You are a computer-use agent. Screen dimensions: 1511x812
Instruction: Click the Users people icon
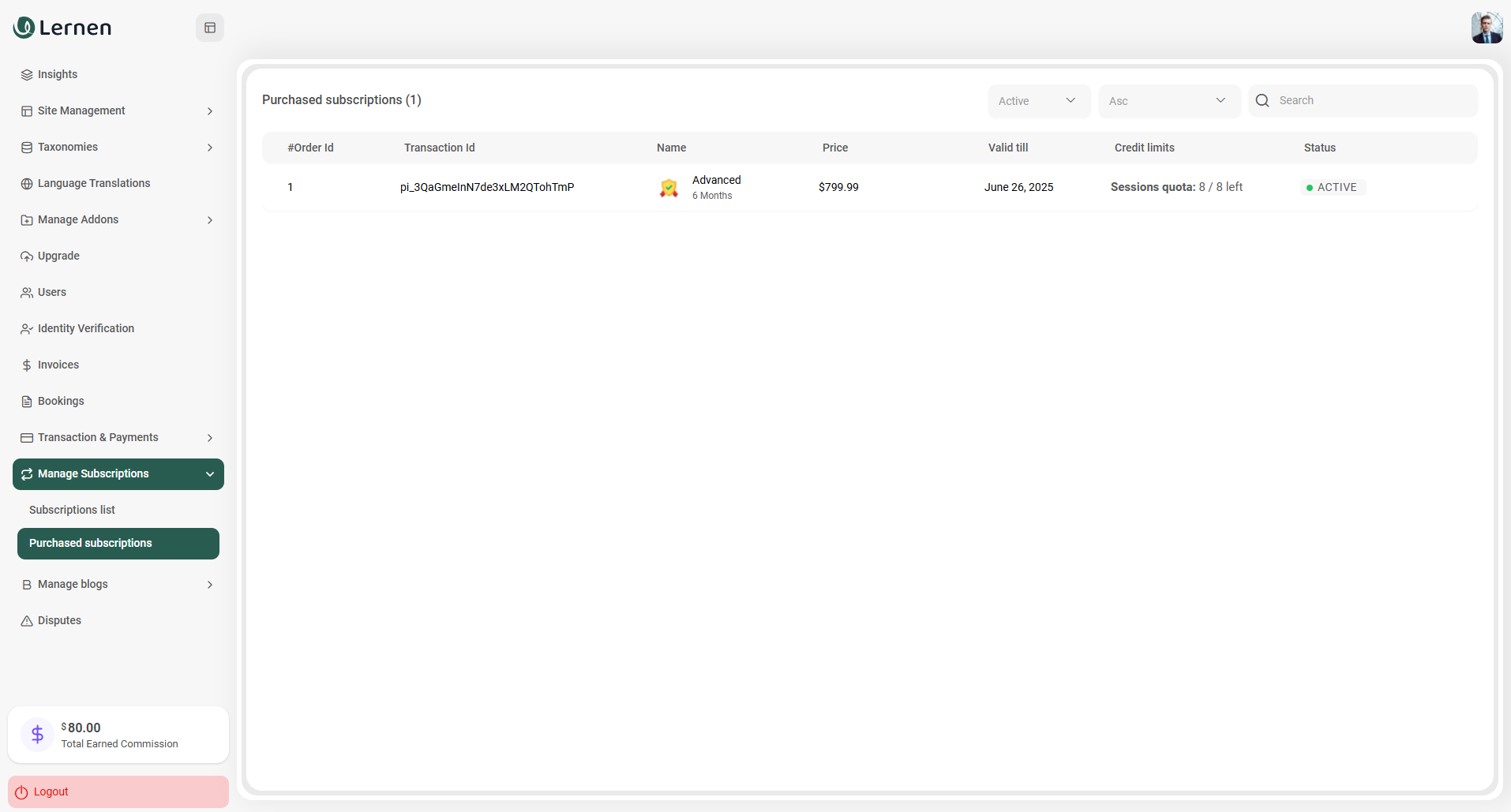(x=27, y=293)
